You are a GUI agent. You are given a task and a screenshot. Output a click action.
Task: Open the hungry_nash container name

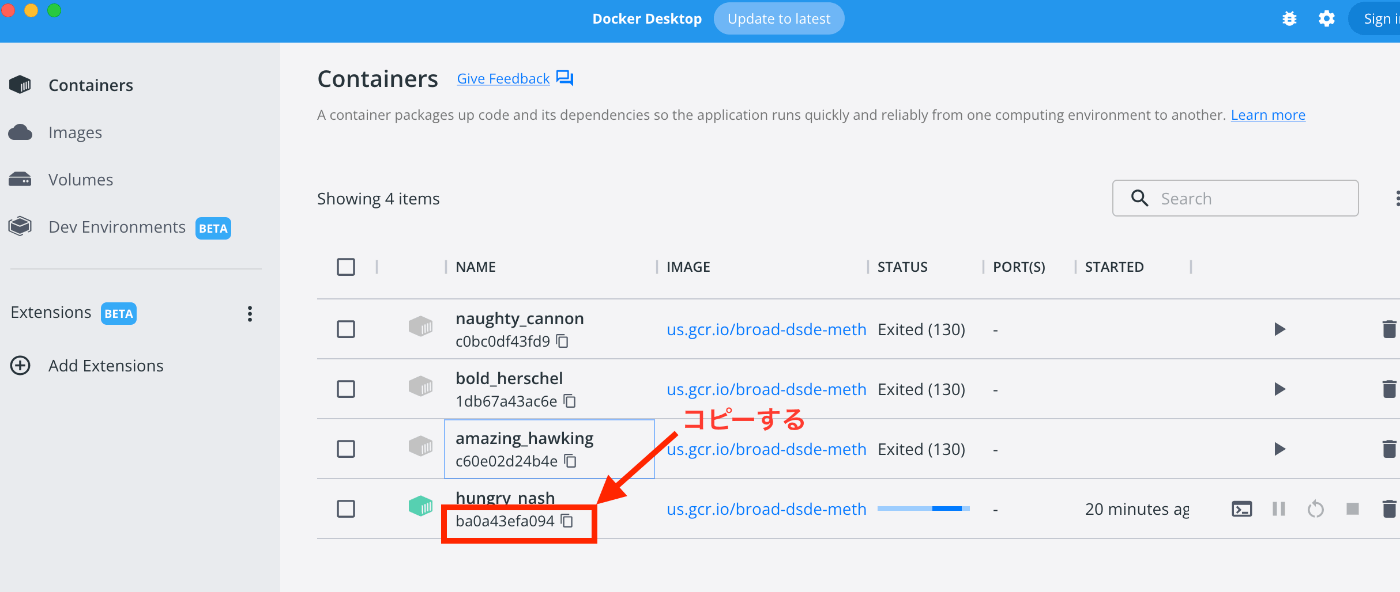(506, 499)
